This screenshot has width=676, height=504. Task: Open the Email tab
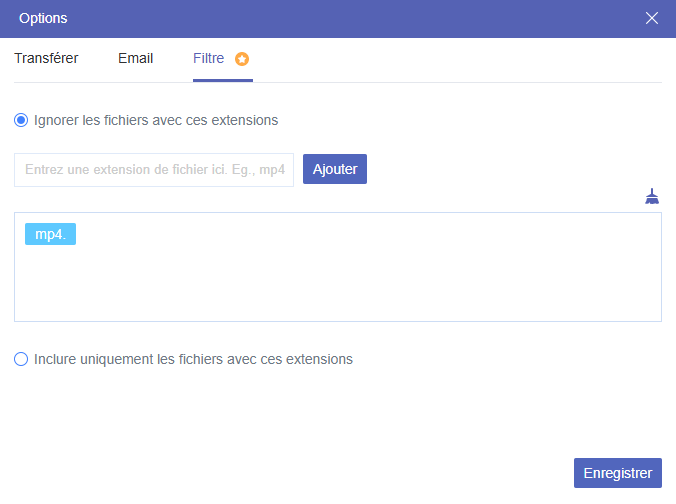tap(135, 58)
